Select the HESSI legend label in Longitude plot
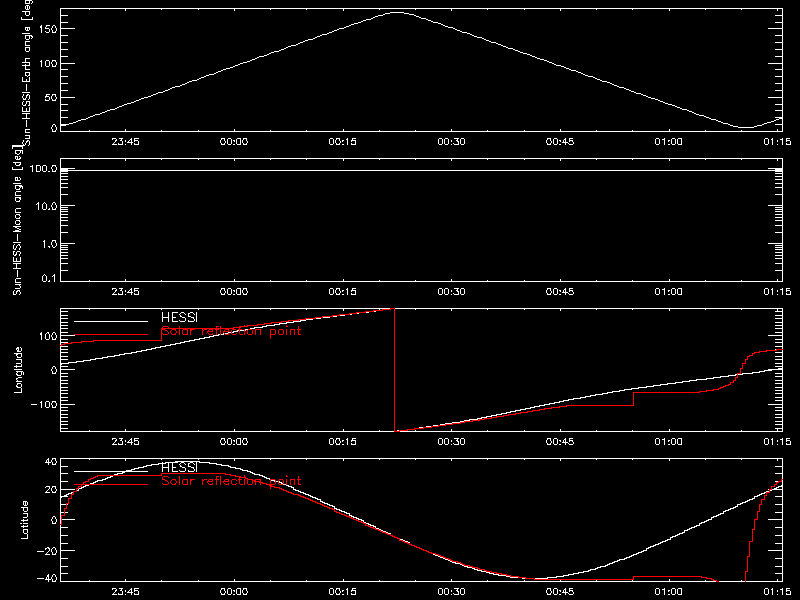The image size is (800, 600). click(179, 317)
